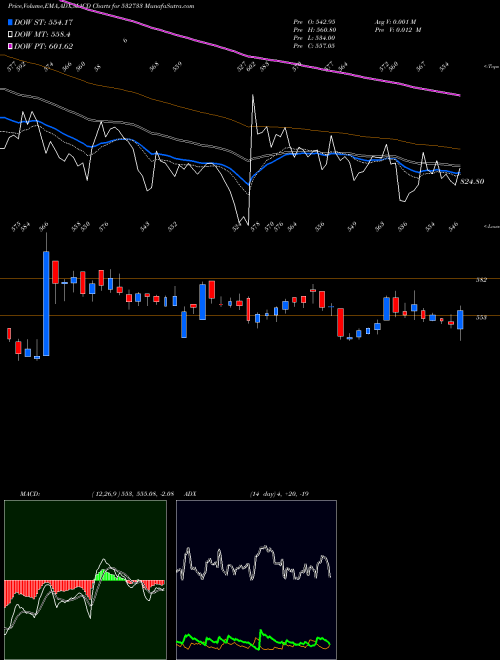Click the last blue candlestick at the far right
This screenshot has width=500, height=660.
[460, 319]
